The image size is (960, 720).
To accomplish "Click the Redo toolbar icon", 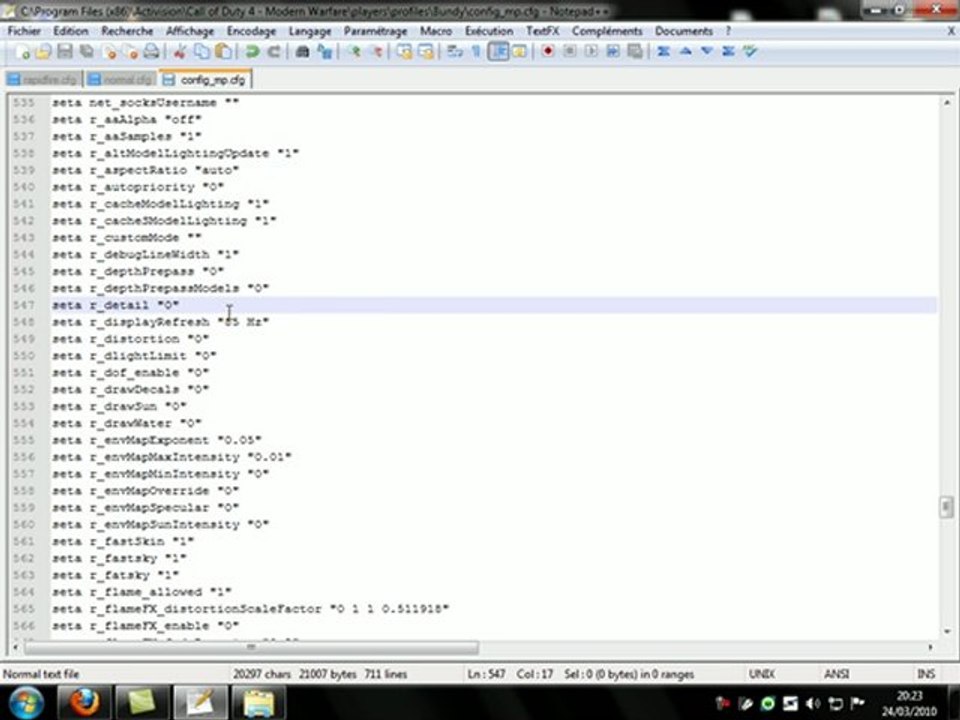I will (x=274, y=52).
